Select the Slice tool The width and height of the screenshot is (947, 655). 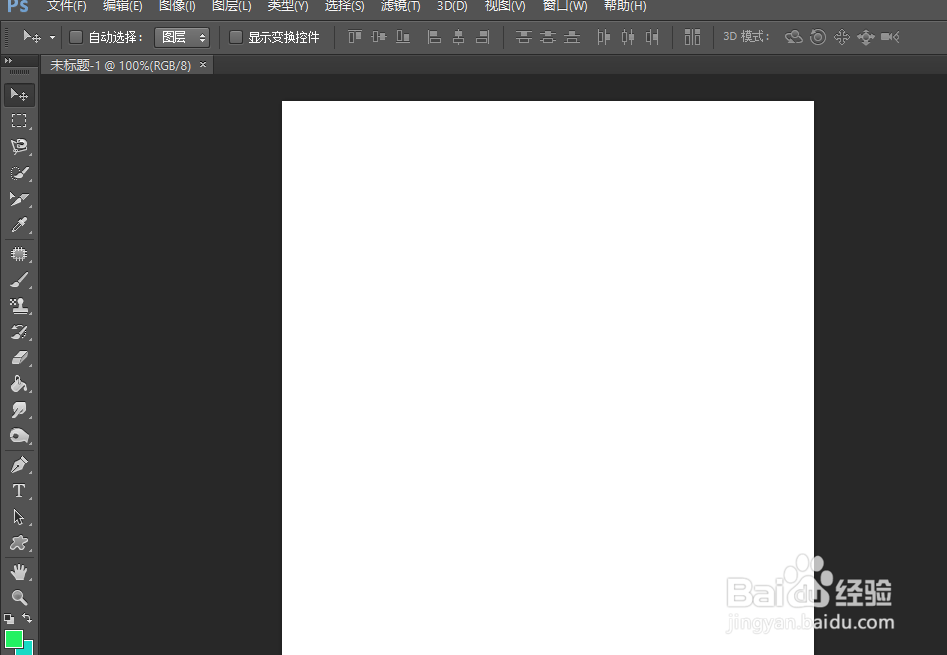[19, 199]
